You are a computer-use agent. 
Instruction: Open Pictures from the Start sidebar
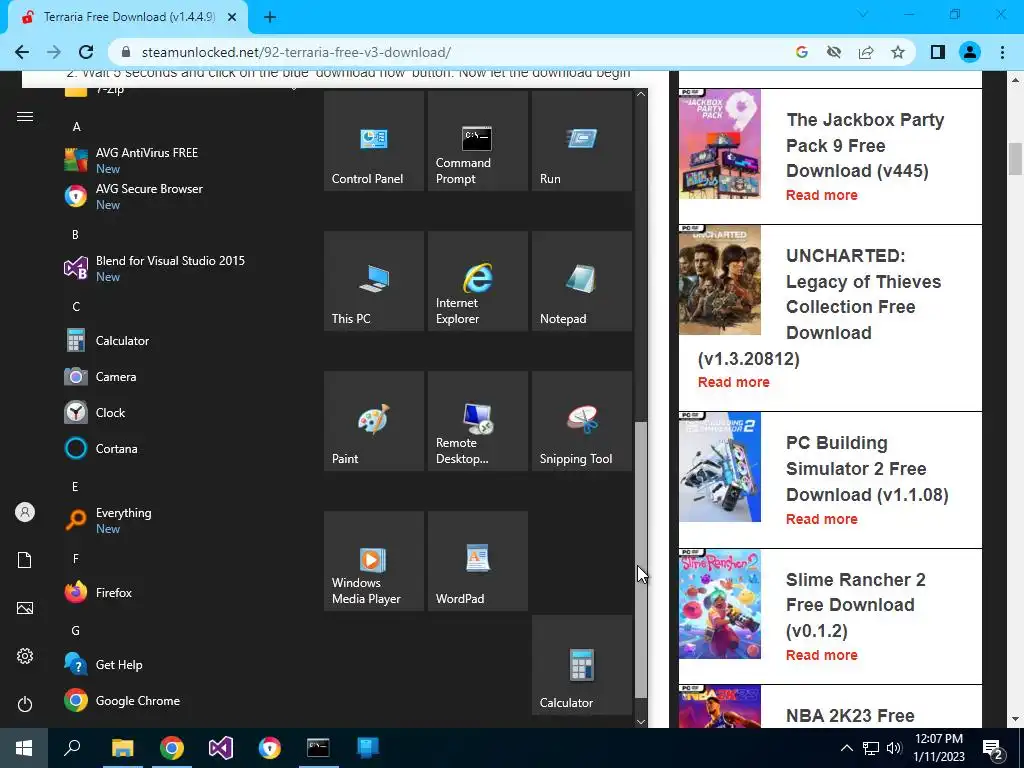[25, 608]
